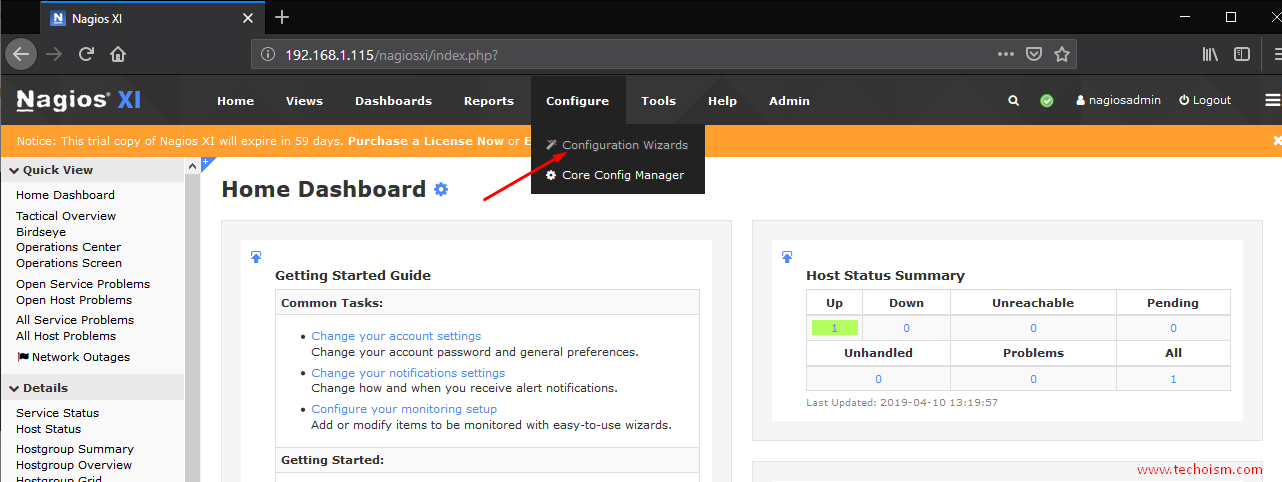Image resolution: width=1282 pixels, height=482 pixels.
Task: Click the Configure menu
Action: [577, 101]
